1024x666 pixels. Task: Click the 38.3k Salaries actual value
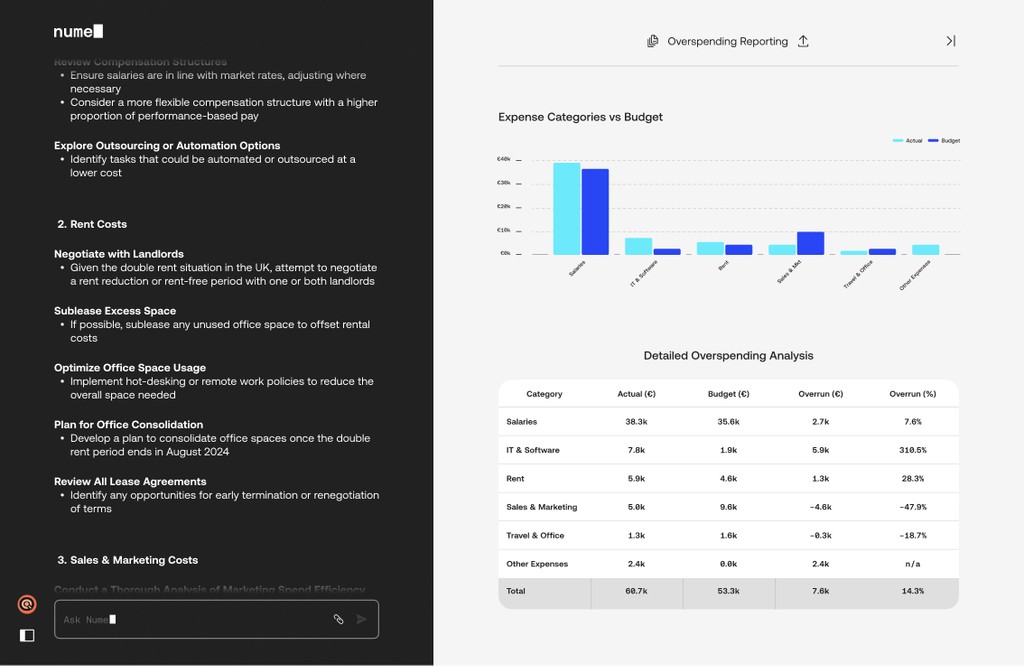click(x=636, y=422)
